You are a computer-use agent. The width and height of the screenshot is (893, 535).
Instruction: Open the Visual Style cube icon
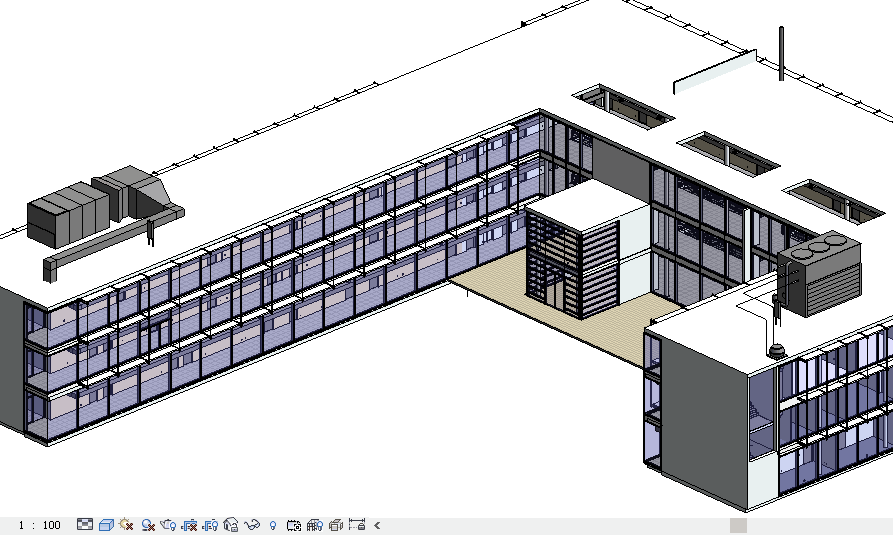(x=106, y=524)
